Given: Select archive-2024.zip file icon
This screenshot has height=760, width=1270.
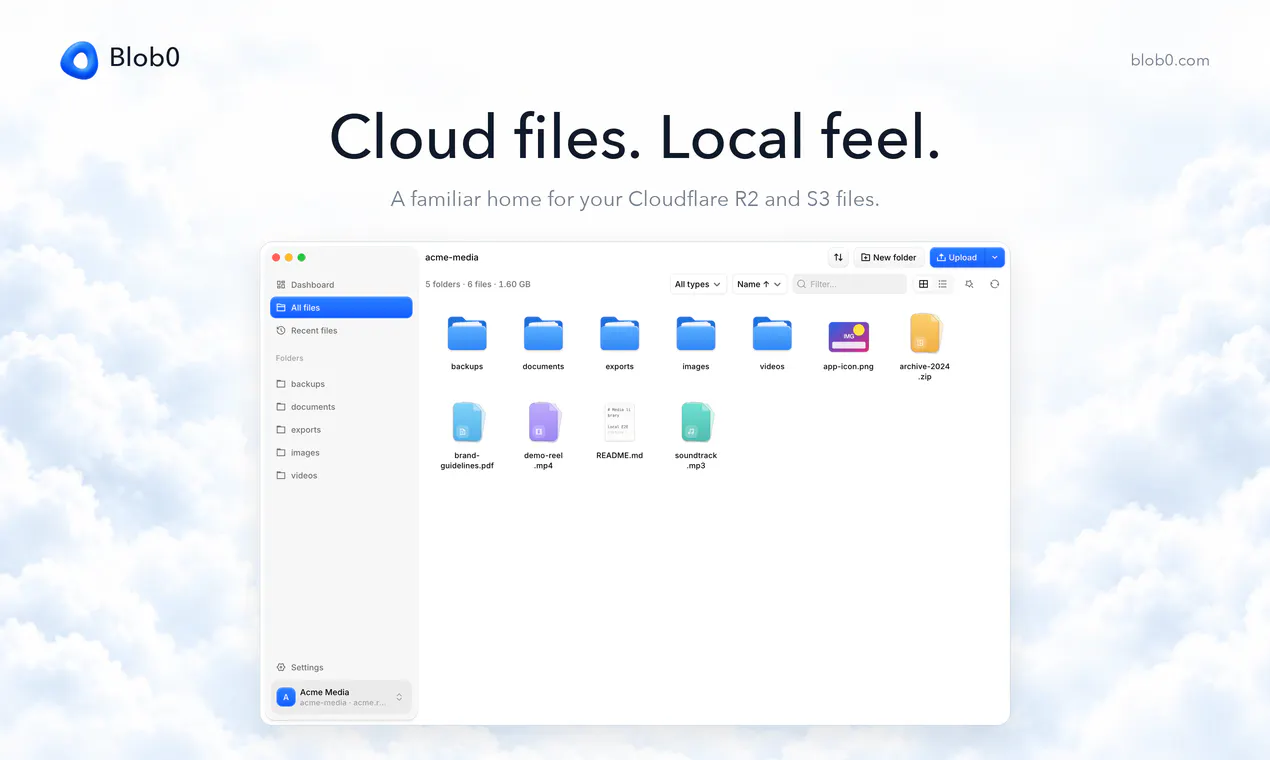Looking at the screenshot, I should point(925,333).
